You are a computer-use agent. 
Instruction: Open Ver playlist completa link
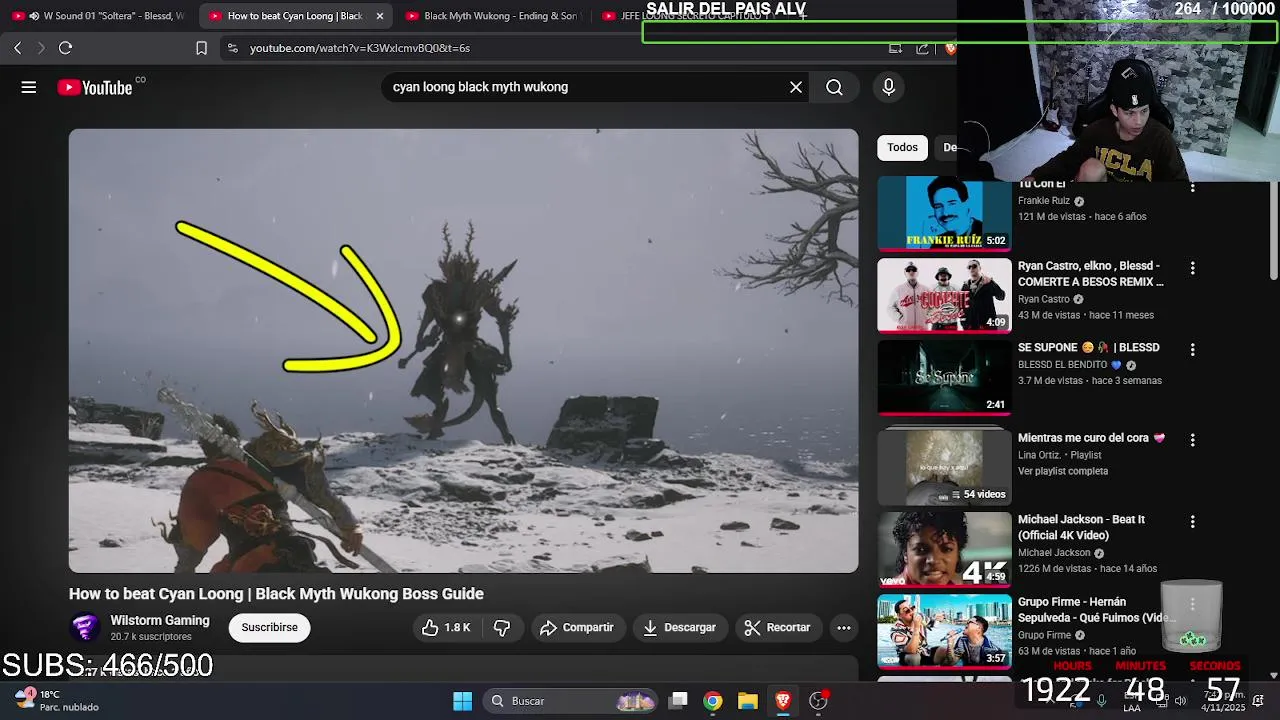click(x=1063, y=471)
